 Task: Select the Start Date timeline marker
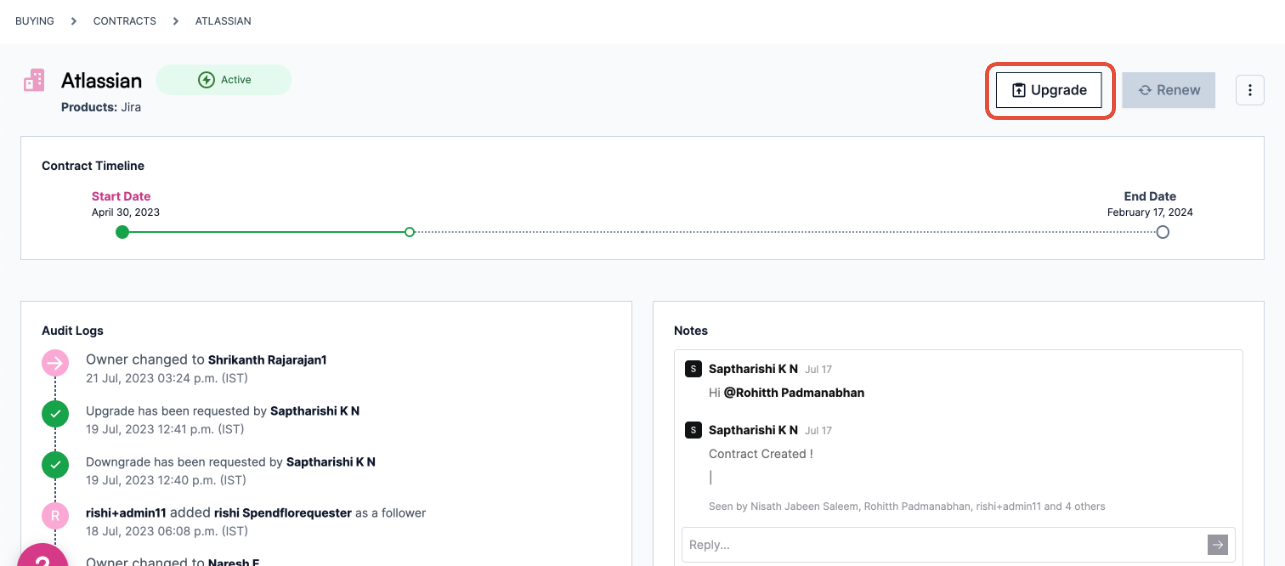[x=122, y=232]
